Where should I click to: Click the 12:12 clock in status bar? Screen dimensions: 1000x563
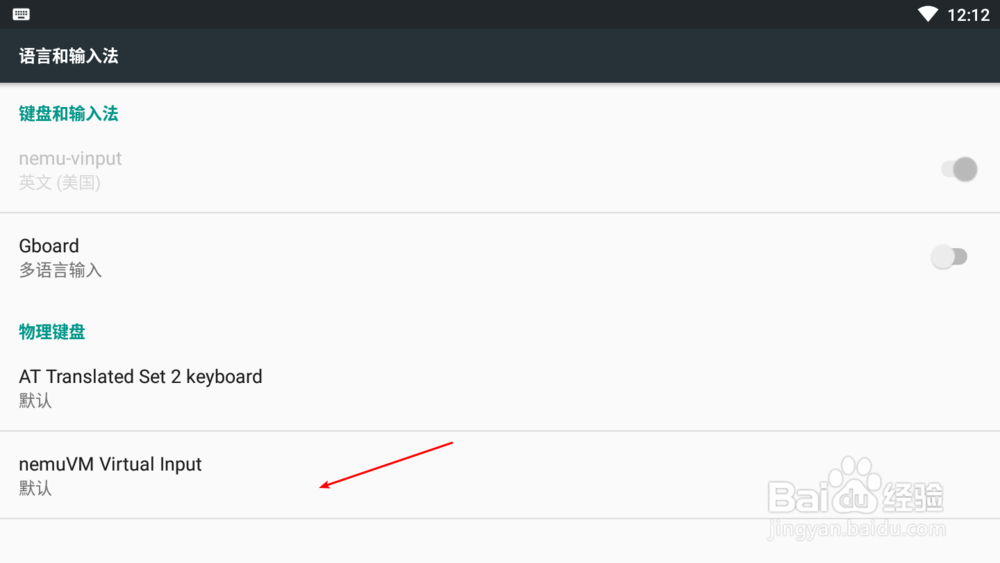968,15
